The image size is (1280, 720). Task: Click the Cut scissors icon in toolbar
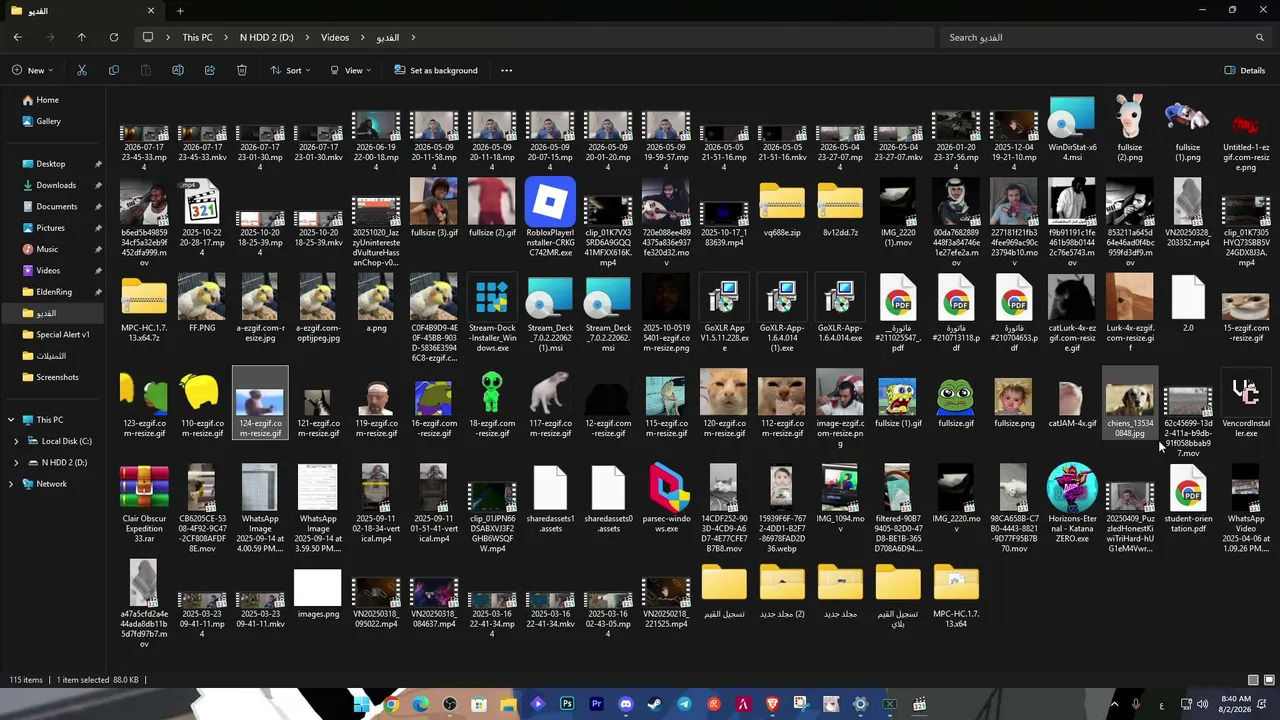click(x=82, y=70)
